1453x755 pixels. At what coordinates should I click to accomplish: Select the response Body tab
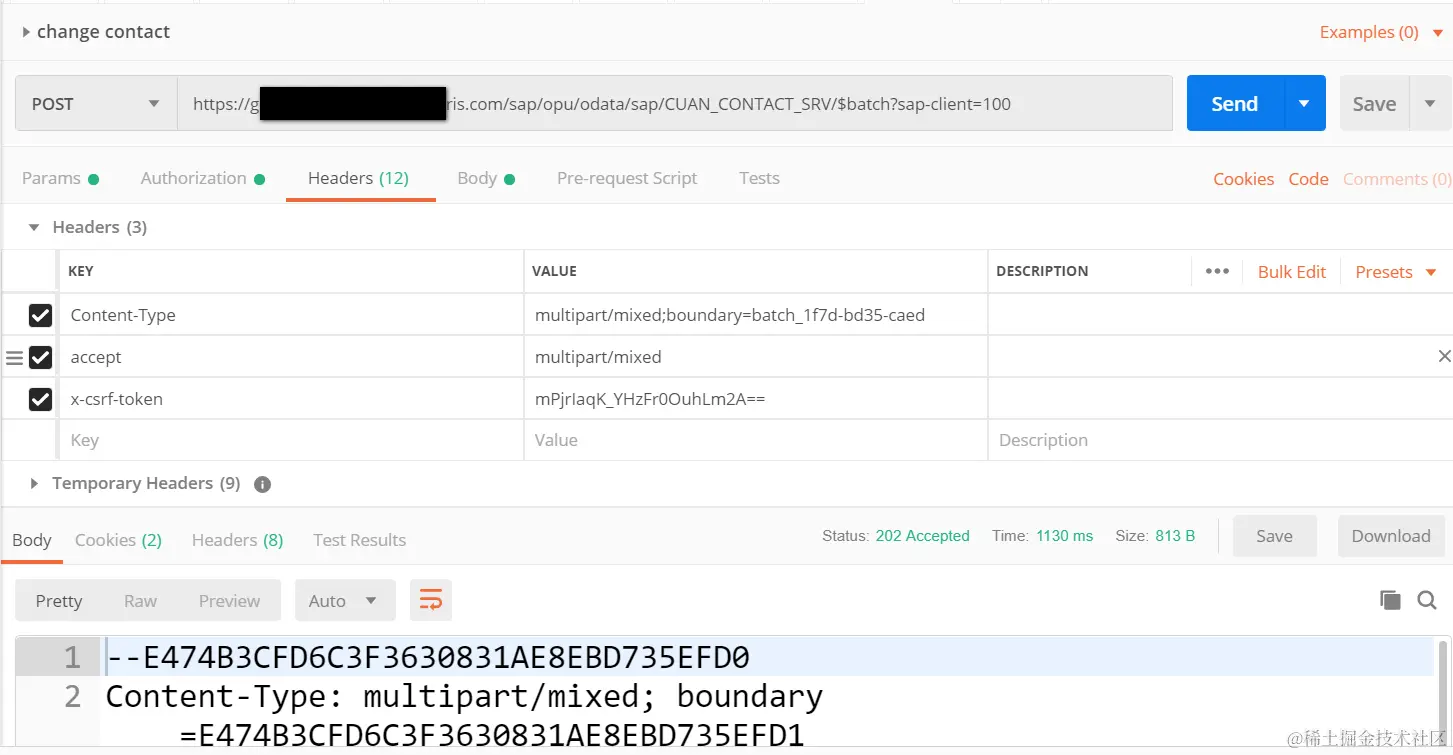32,540
